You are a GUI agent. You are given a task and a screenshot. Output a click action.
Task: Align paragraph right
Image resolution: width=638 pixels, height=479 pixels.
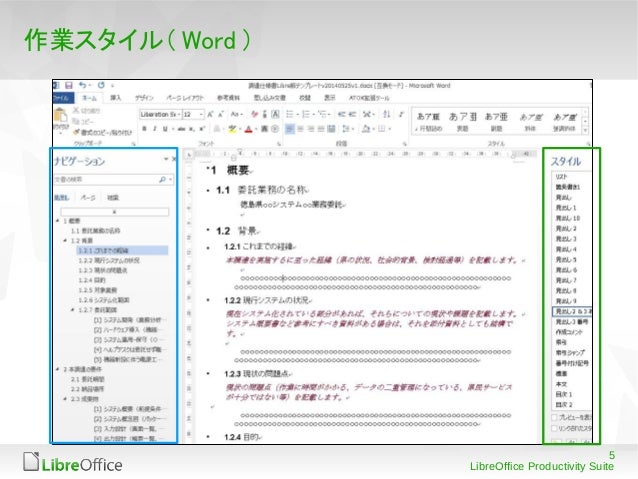[311, 129]
